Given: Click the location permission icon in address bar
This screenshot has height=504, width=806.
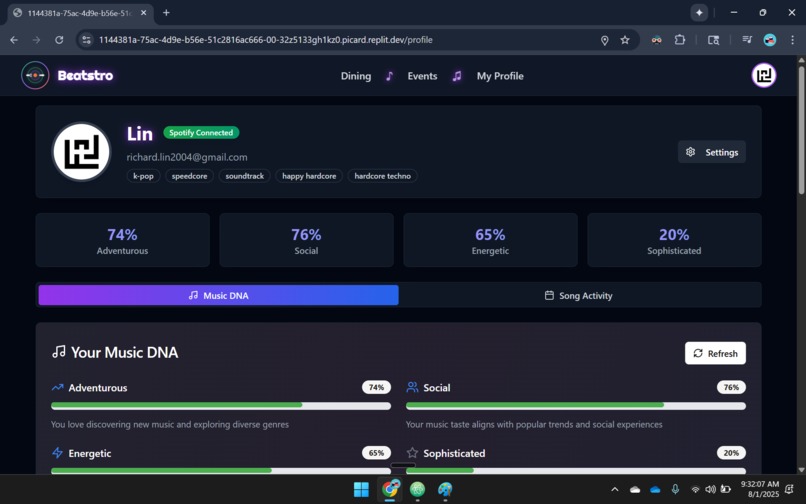Looking at the screenshot, I should tap(604, 40).
